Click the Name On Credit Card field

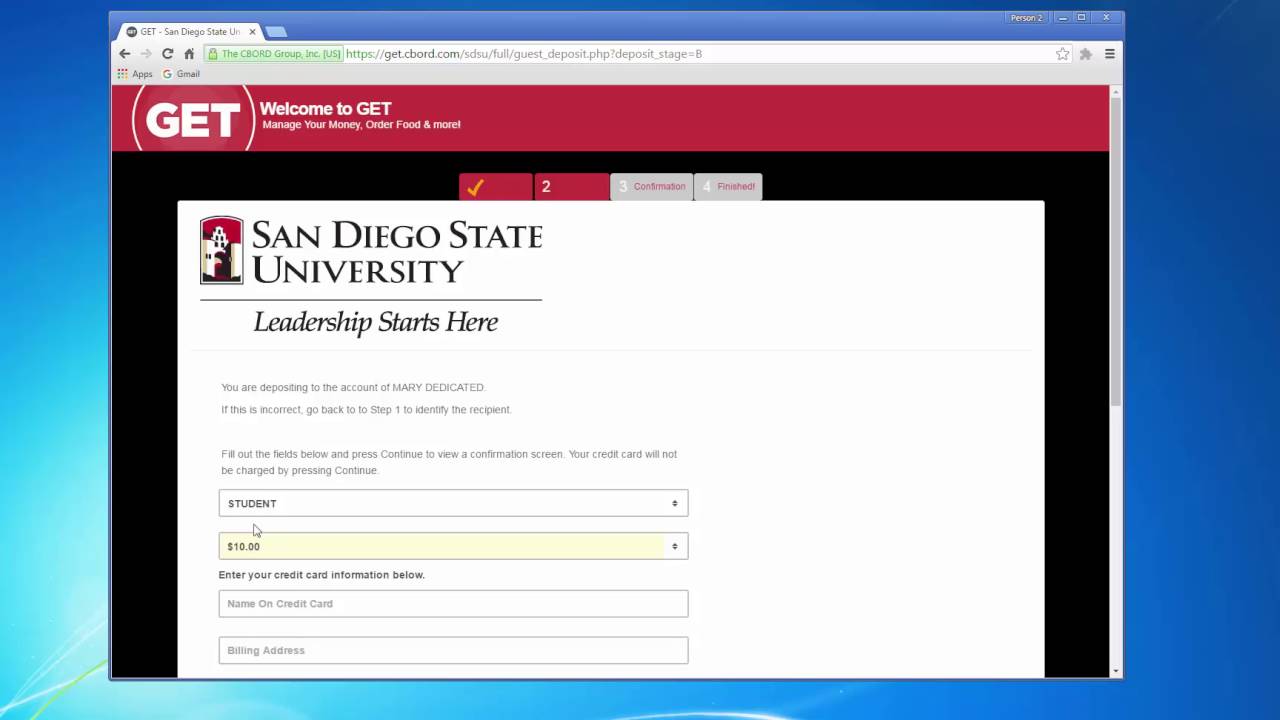point(453,603)
